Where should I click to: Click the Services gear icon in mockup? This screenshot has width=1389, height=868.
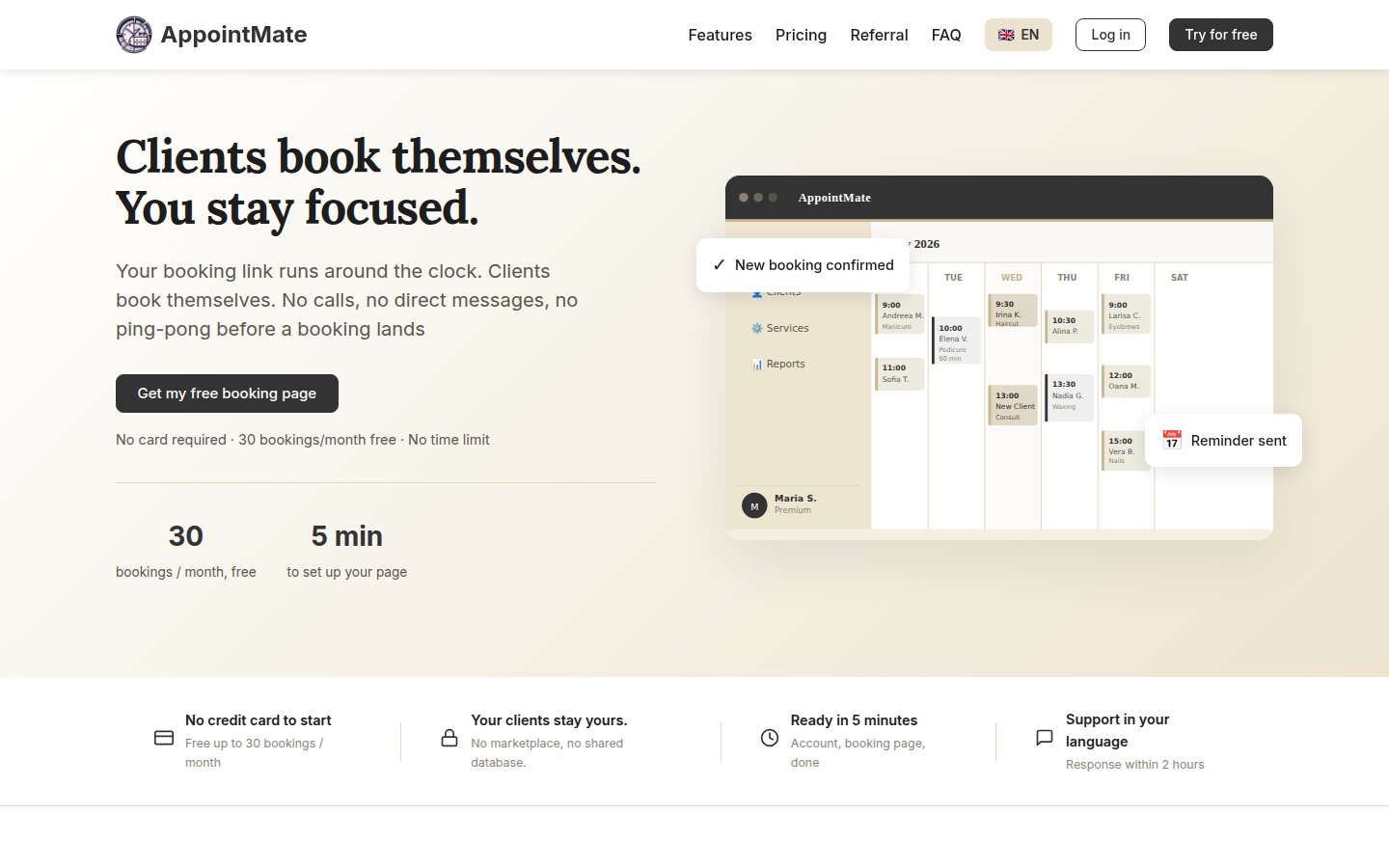click(757, 328)
